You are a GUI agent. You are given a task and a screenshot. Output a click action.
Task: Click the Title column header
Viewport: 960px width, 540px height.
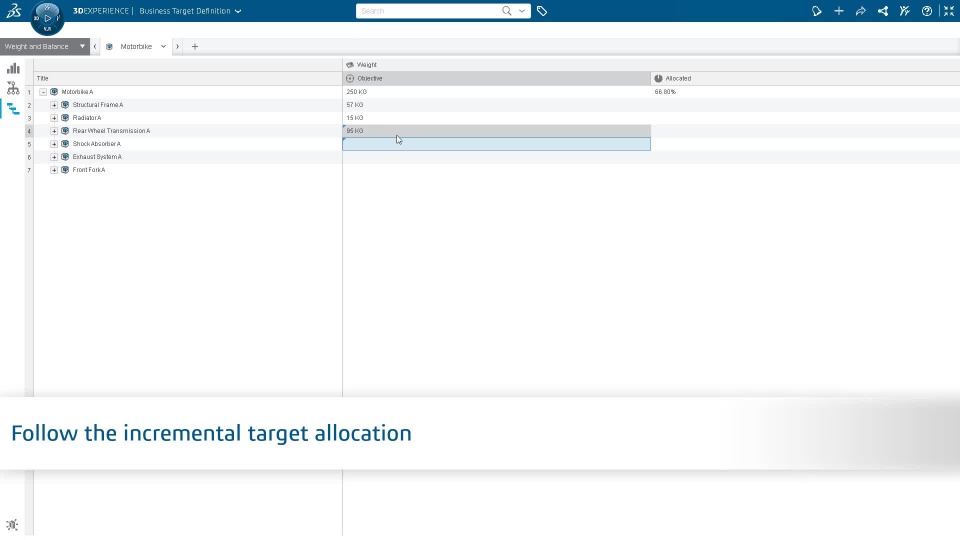pos(188,78)
